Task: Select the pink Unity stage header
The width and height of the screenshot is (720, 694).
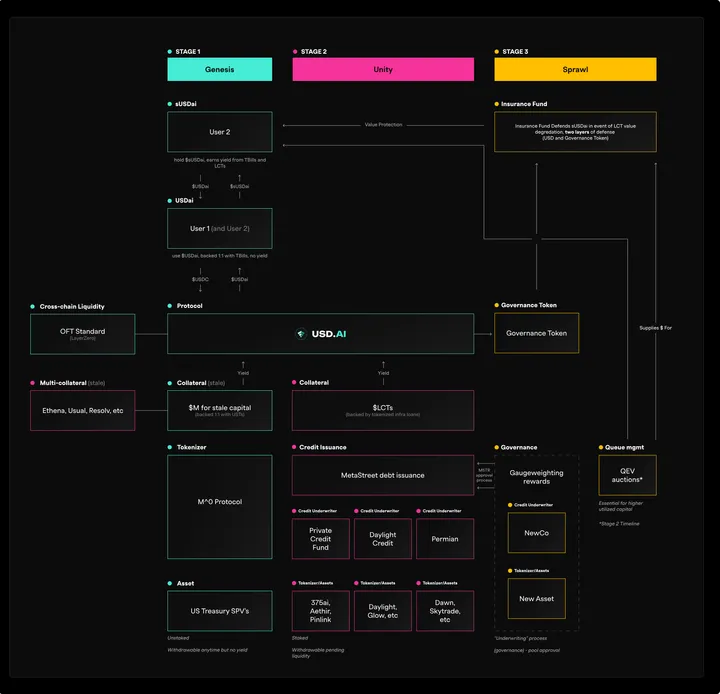Action: tap(383, 70)
